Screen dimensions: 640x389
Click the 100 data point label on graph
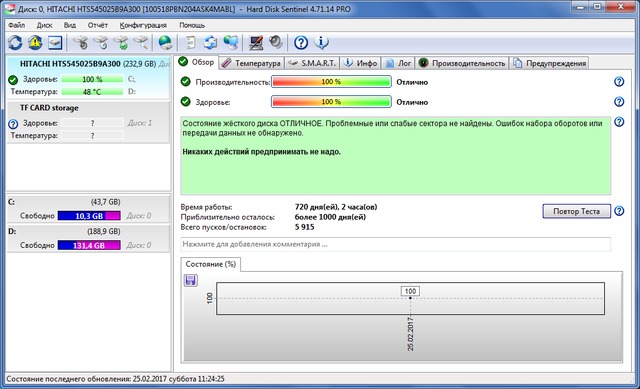pos(410,291)
